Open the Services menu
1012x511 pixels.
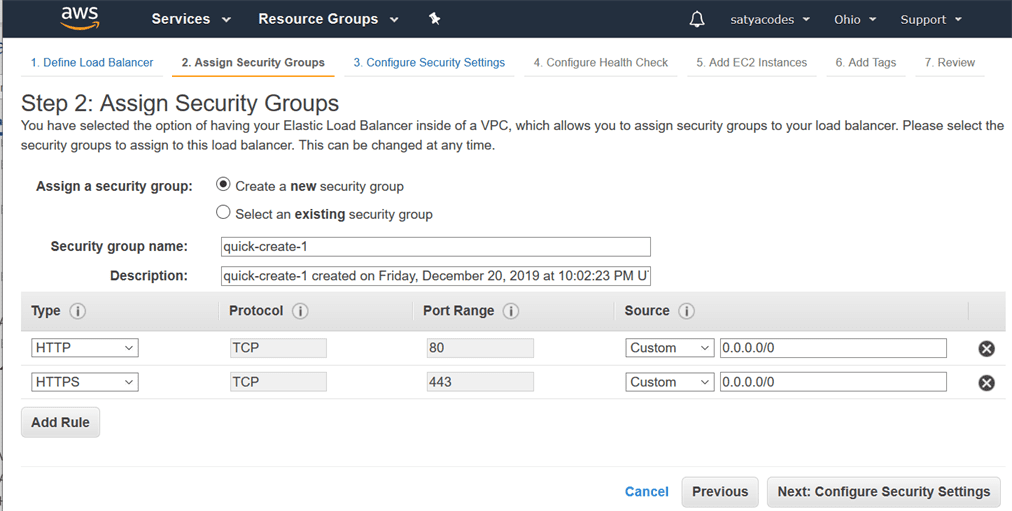pyautogui.click(x=191, y=19)
